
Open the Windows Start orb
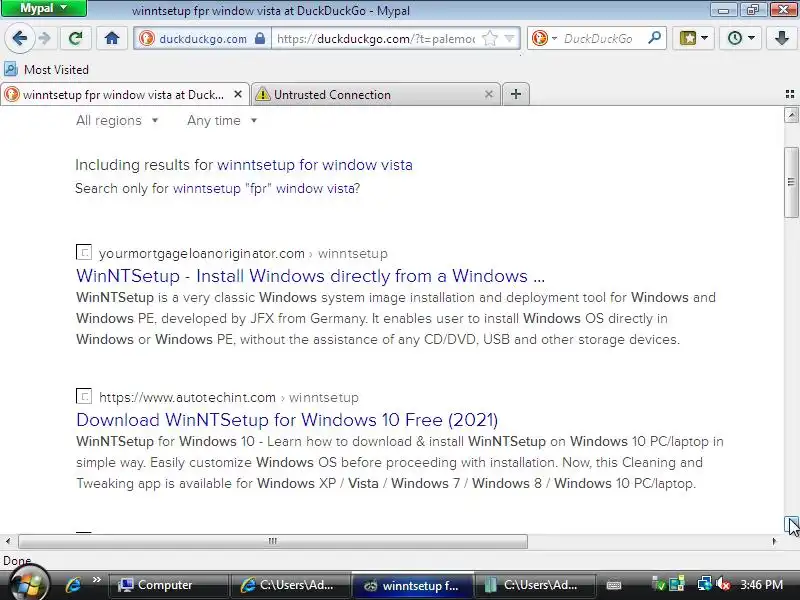30,584
